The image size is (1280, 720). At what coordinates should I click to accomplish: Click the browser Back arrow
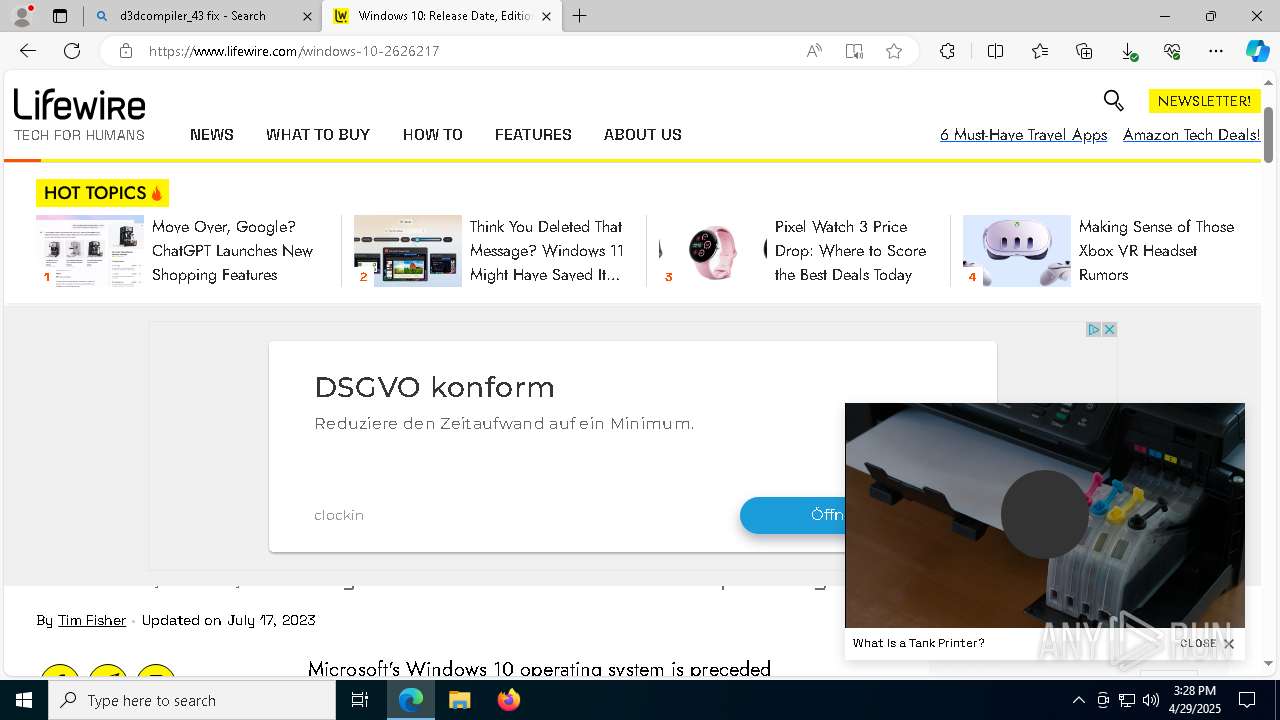coord(28,51)
